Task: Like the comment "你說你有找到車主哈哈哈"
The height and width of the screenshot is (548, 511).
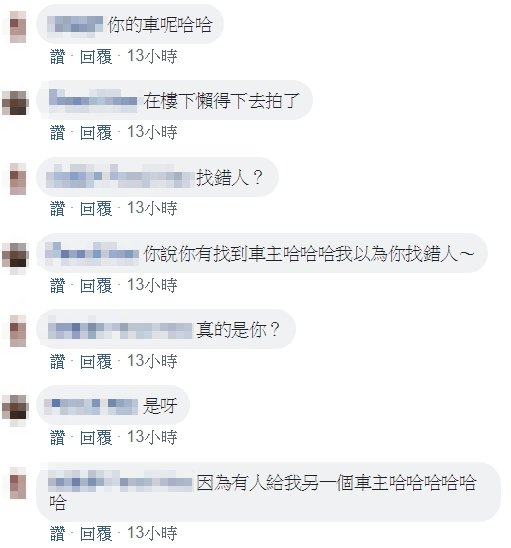Action: 58,285
